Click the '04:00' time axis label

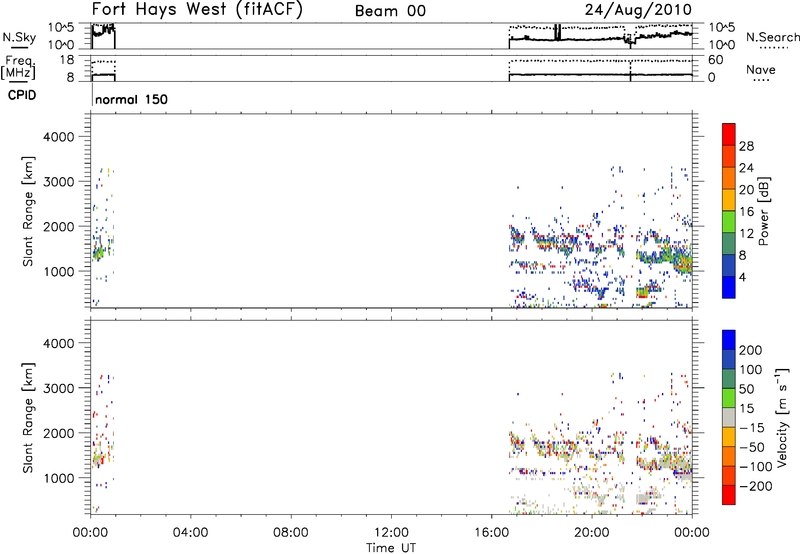tap(190, 533)
